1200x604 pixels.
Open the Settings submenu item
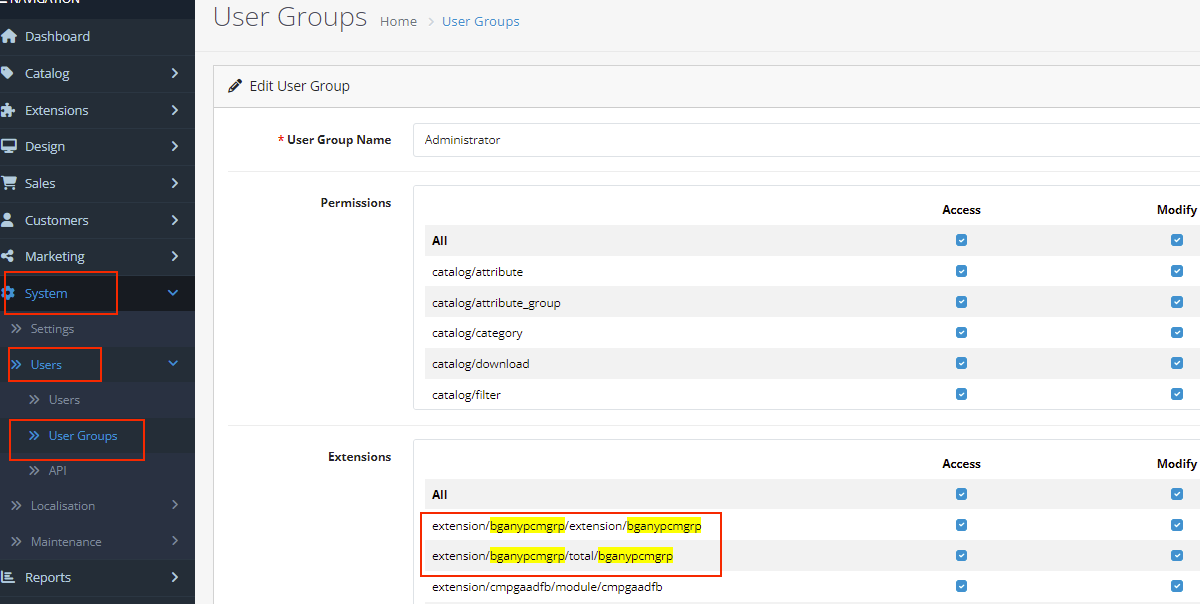(97, 329)
